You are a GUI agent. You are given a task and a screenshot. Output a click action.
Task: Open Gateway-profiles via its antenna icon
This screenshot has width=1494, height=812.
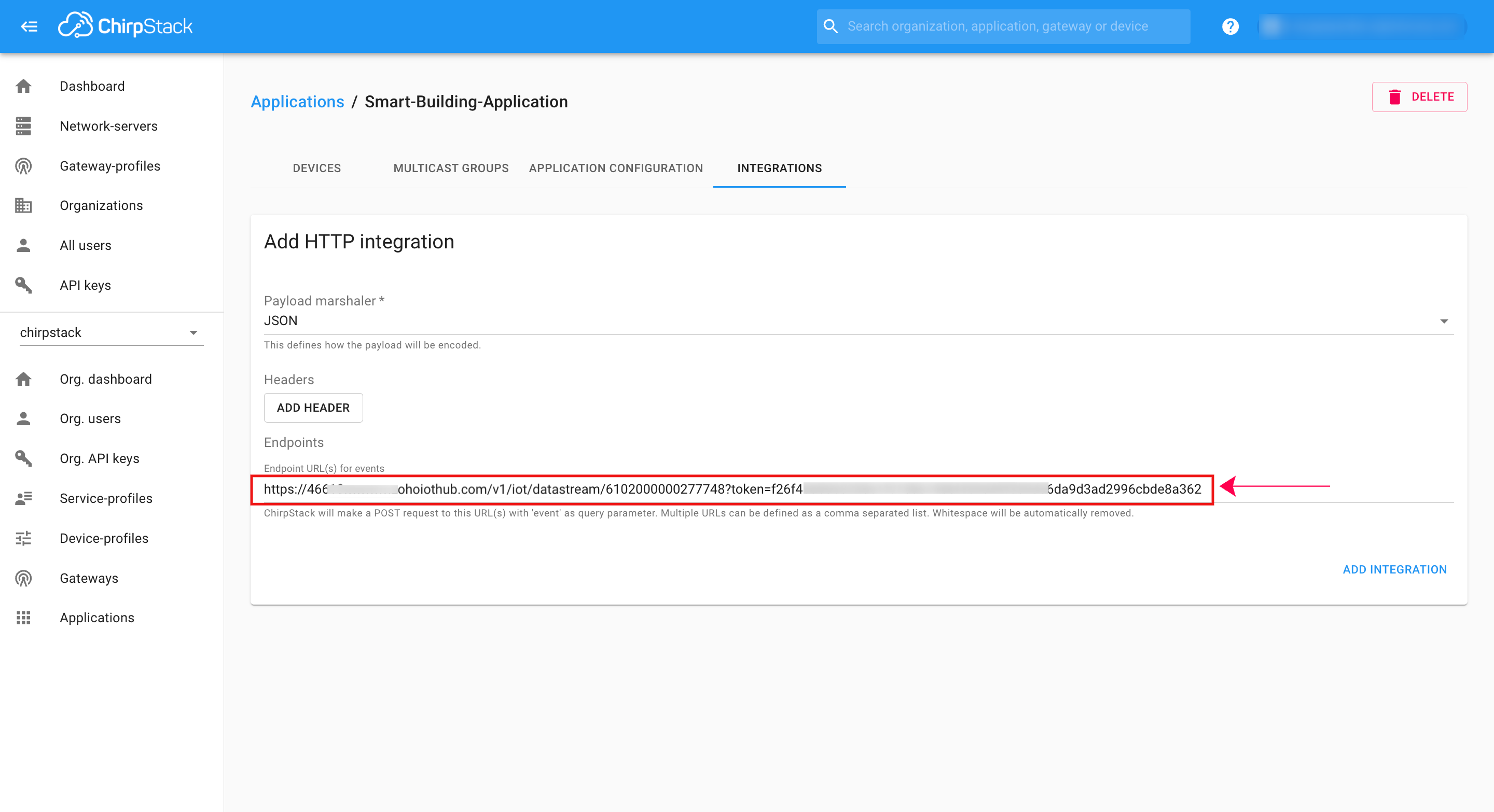pyautogui.click(x=23, y=166)
